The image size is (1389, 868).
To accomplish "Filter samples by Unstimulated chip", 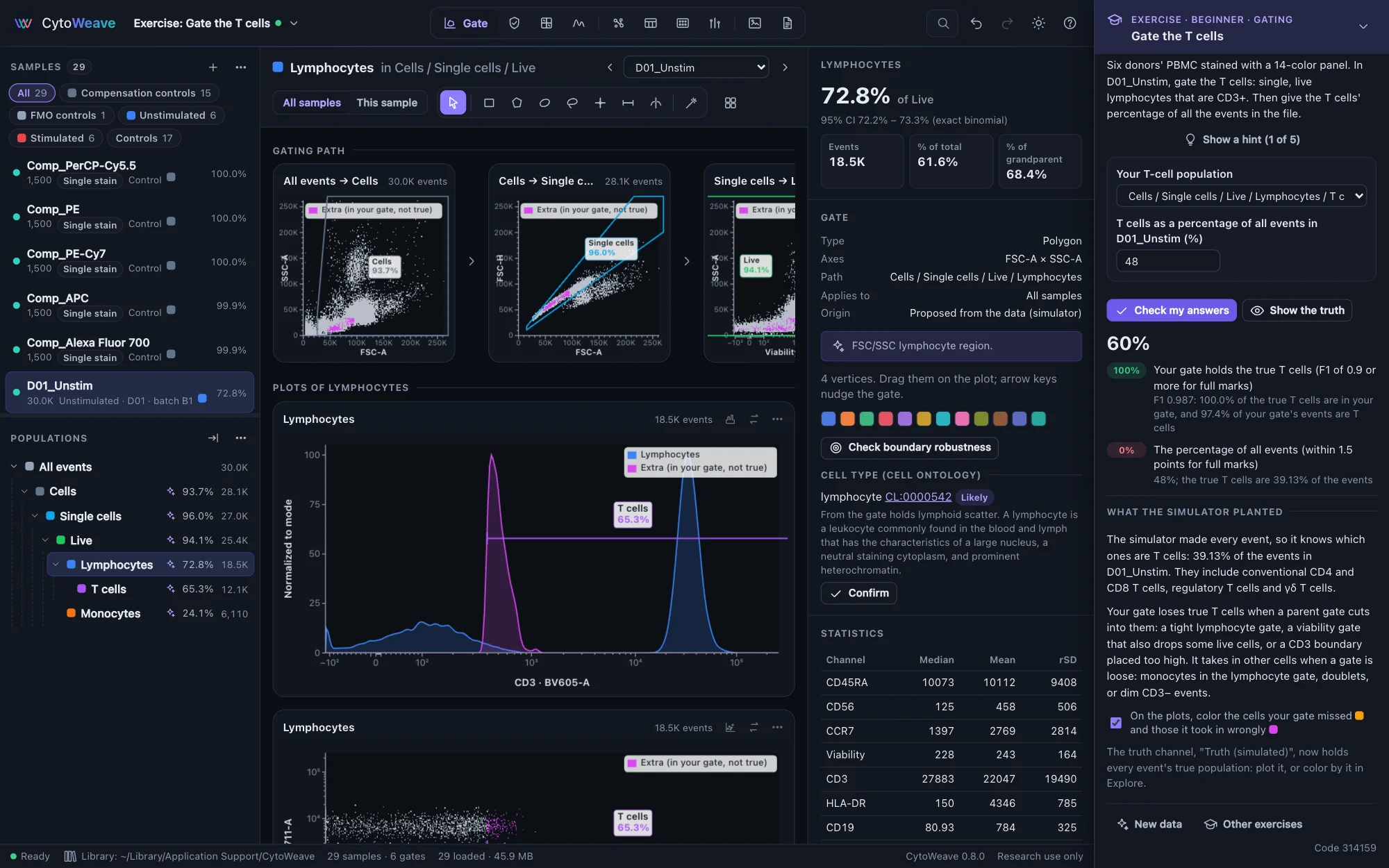I will (x=171, y=115).
